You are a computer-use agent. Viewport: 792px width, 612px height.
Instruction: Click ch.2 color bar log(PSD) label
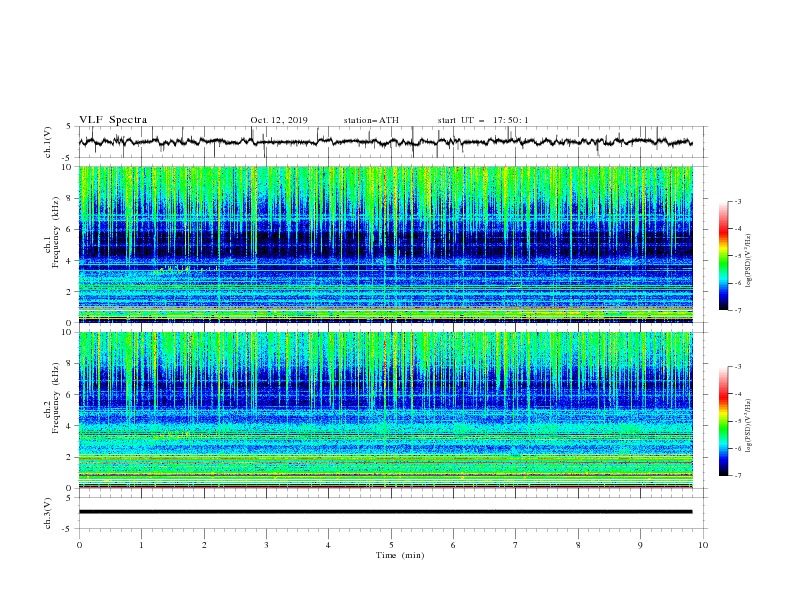click(749, 426)
